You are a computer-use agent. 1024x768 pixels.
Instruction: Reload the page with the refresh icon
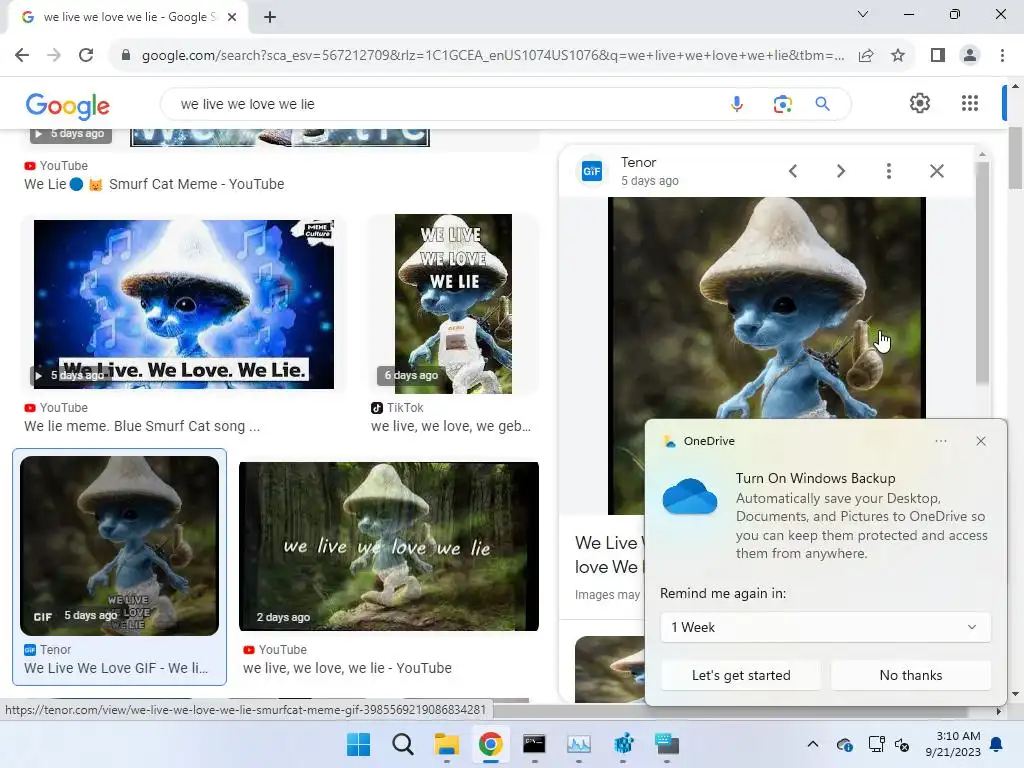point(86,56)
